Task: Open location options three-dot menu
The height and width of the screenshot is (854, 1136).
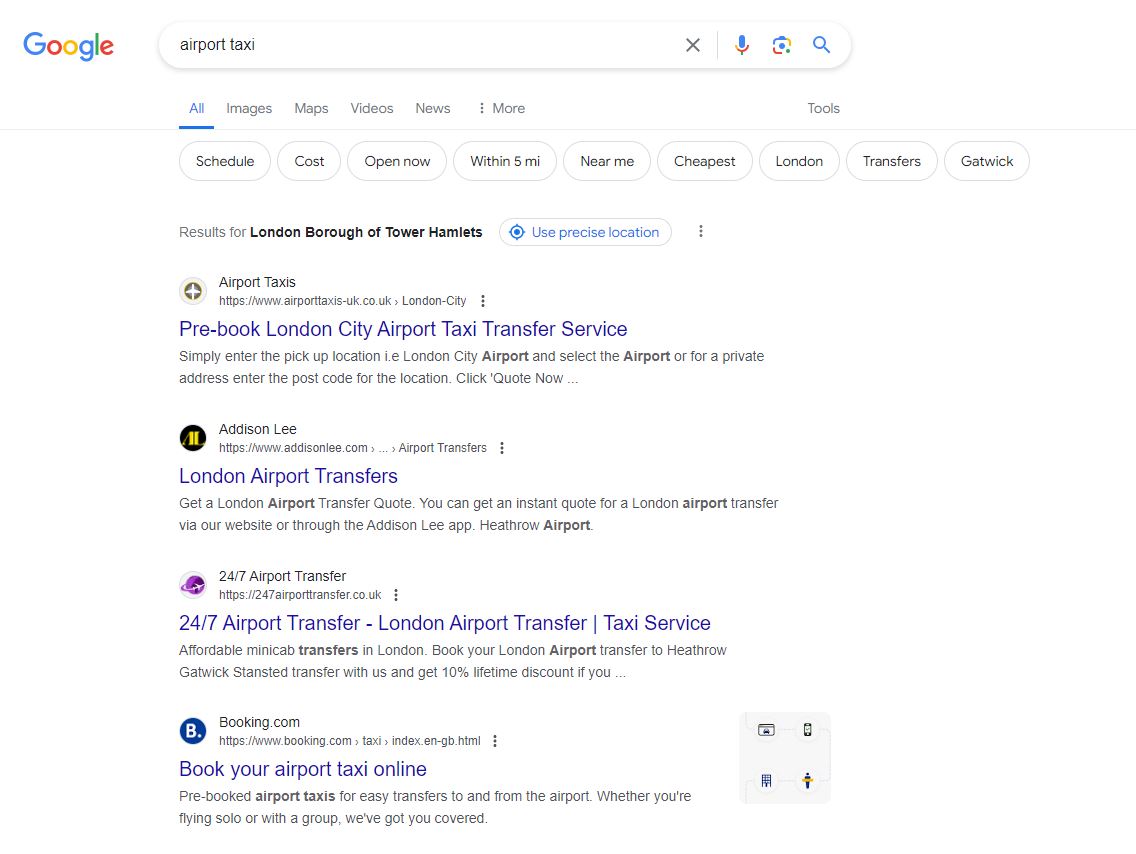Action: pyautogui.click(x=701, y=232)
